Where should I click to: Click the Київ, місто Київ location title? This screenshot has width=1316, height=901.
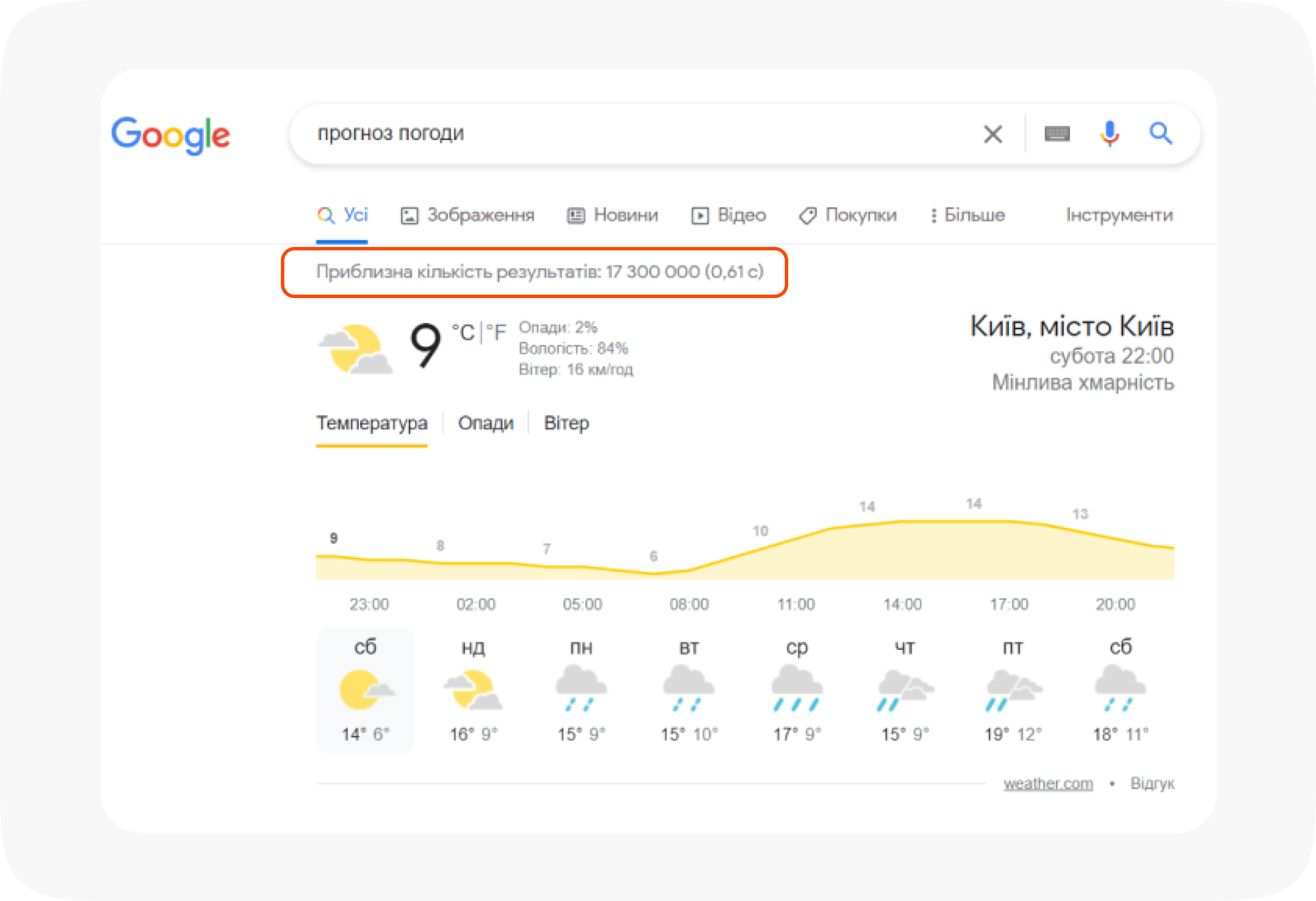pos(1072,327)
